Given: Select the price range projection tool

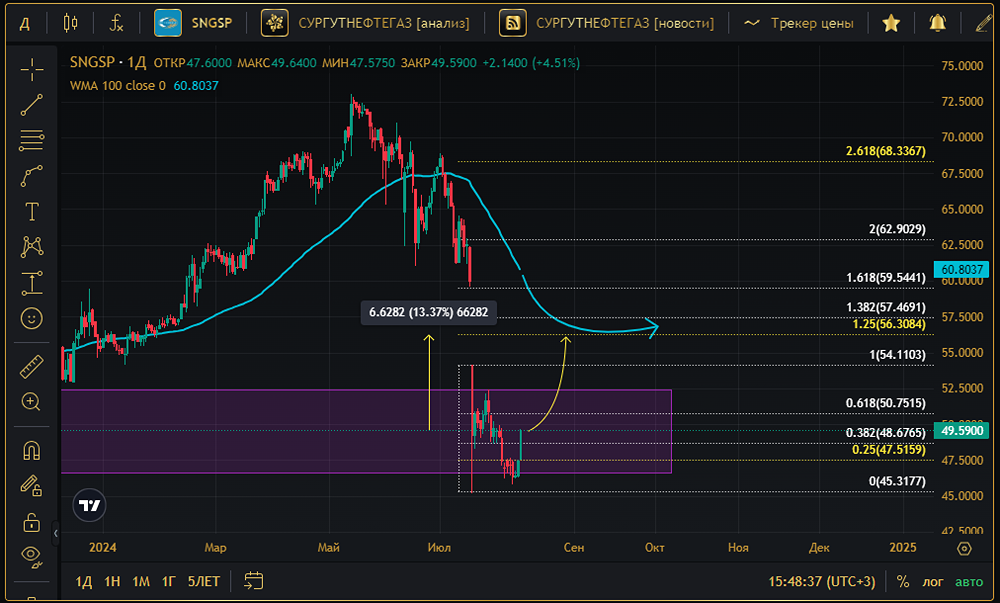Looking at the screenshot, I should (x=32, y=282).
